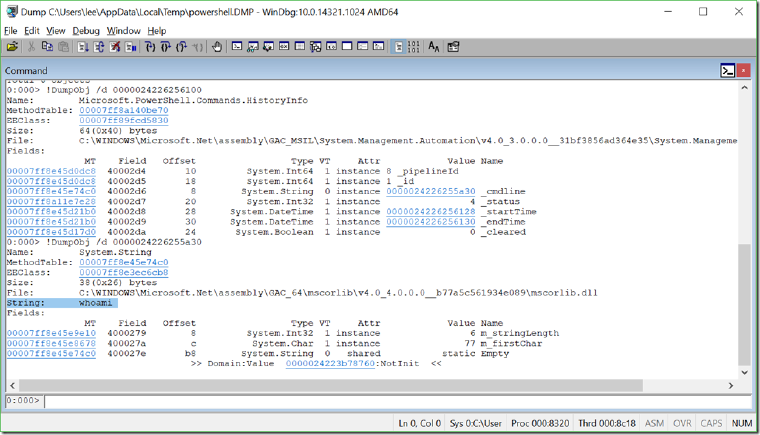The height and width of the screenshot is (435, 760).
Task: Click MT link 00007ff8a11e7e28 in _status row
Action: 51,202
